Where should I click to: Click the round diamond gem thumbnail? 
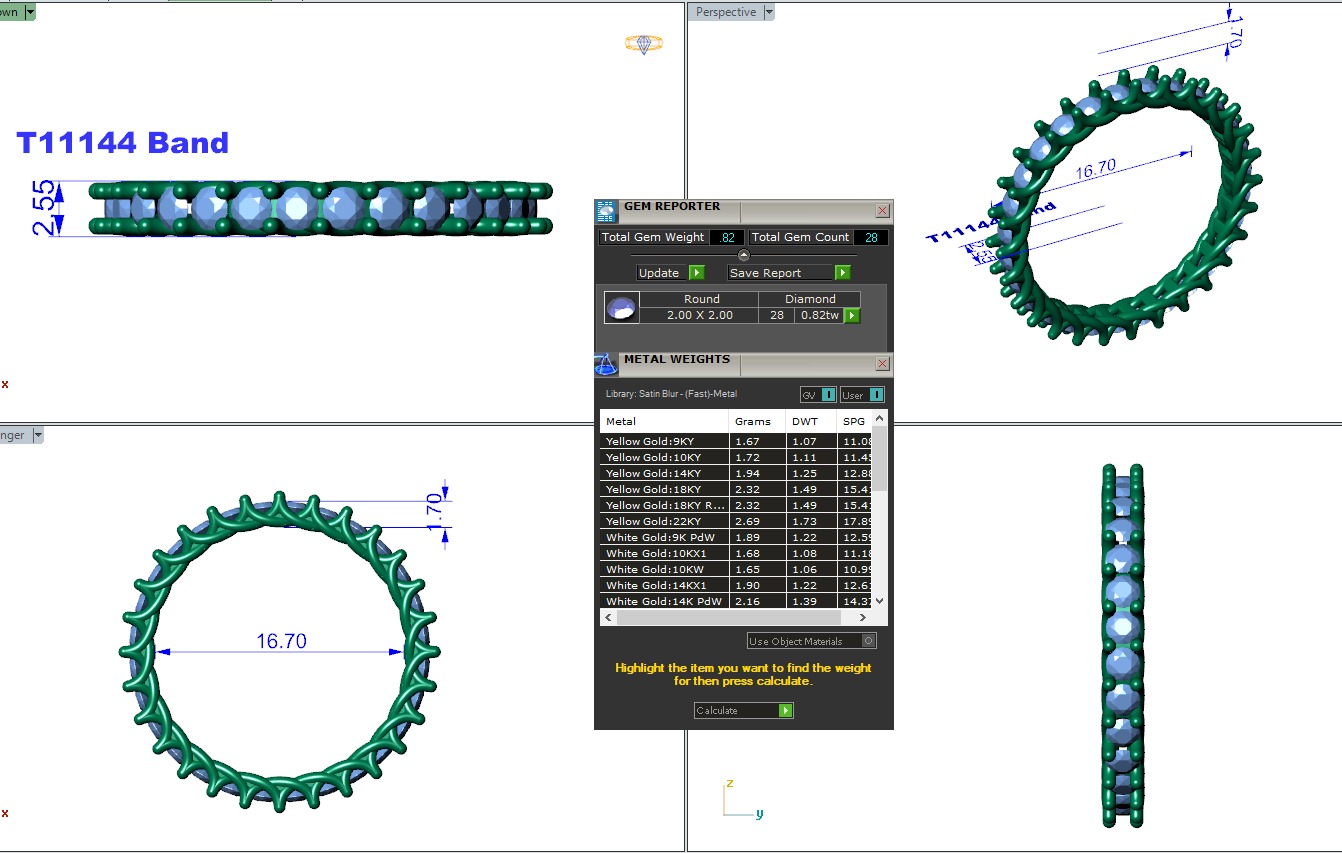[x=621, y=308]
